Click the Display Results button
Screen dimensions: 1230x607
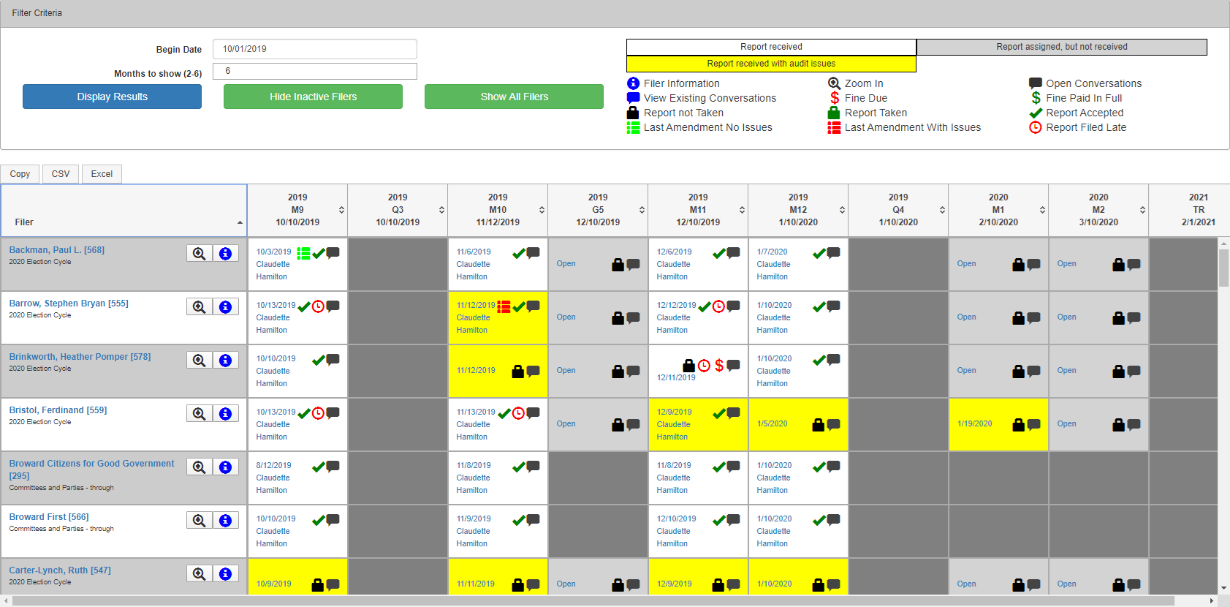coord(112,96)
